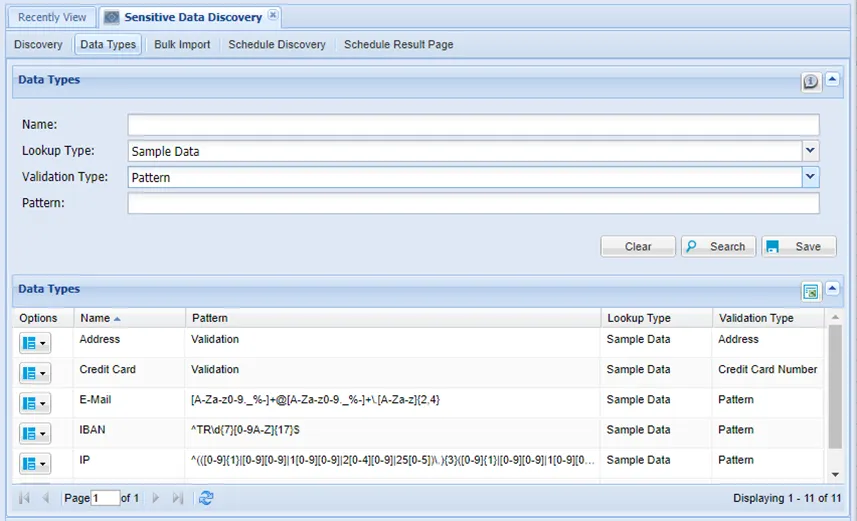Click the page number input box
The image size is (857, 521).
[105, 498]
